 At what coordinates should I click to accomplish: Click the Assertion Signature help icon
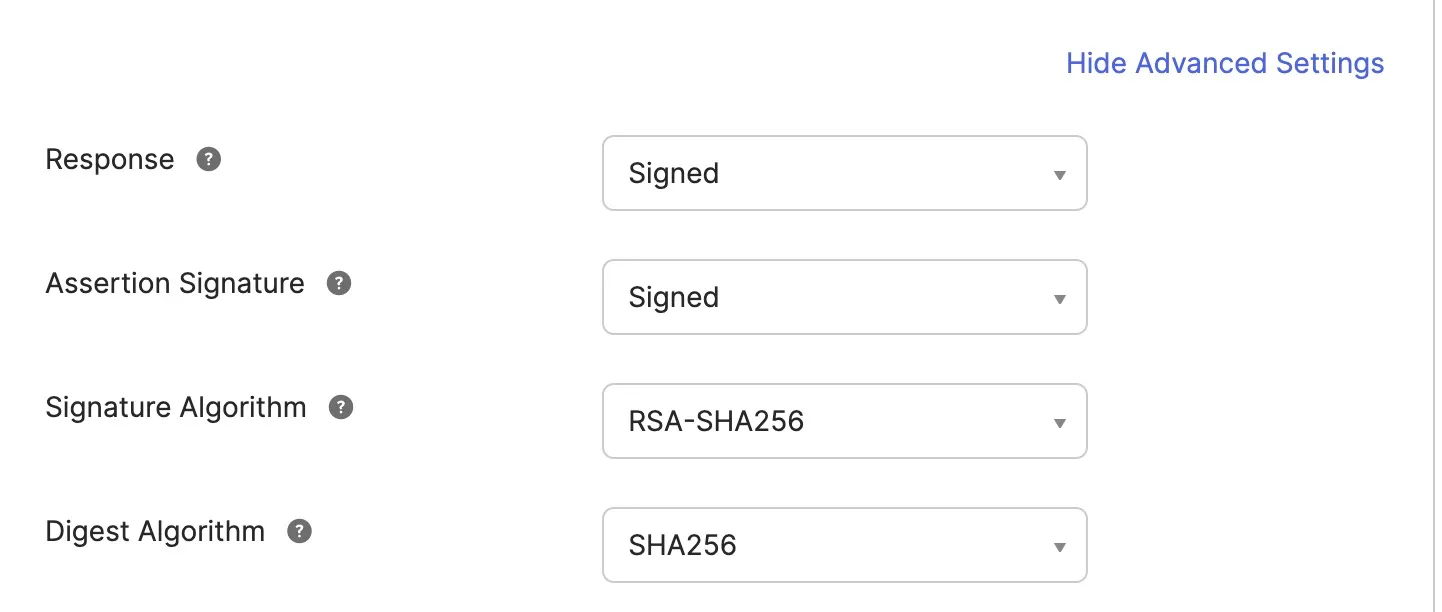pos(338,283)
